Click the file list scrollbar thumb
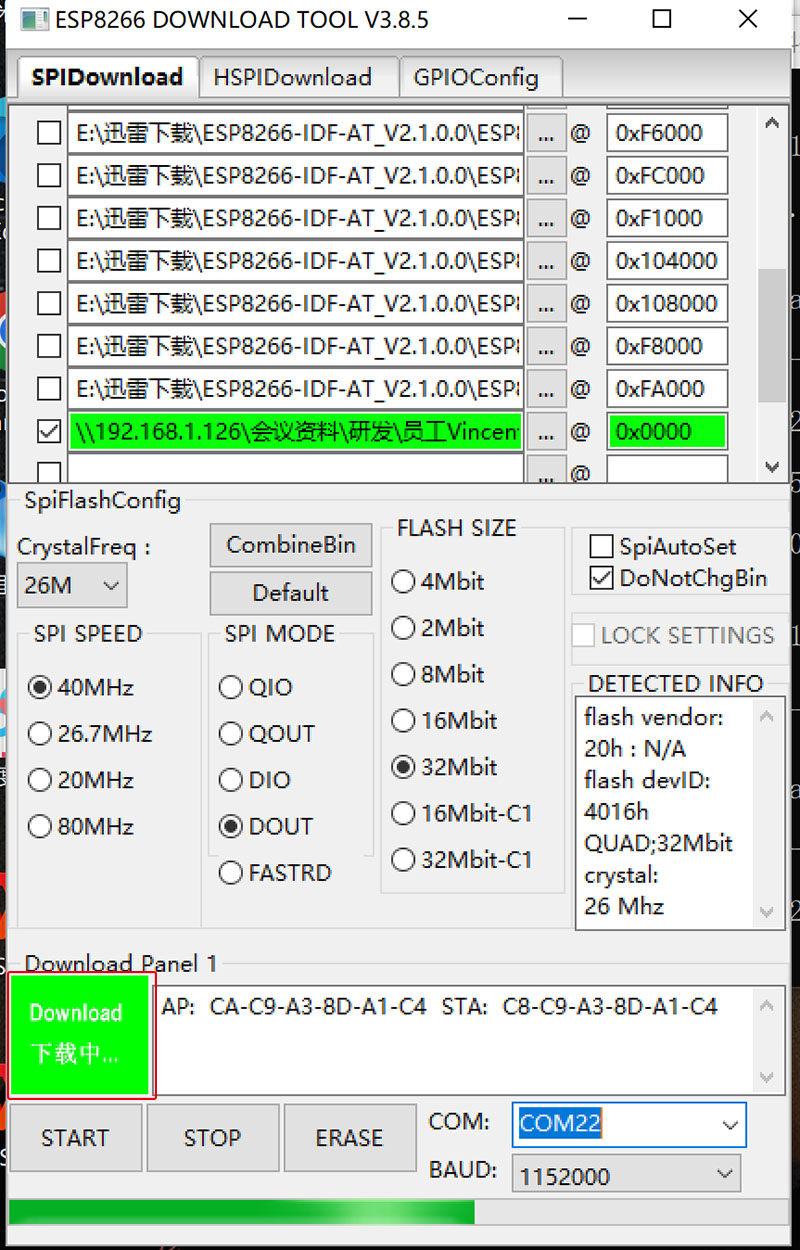This screenshot has height=1250, width=800. tap(771, 335)
